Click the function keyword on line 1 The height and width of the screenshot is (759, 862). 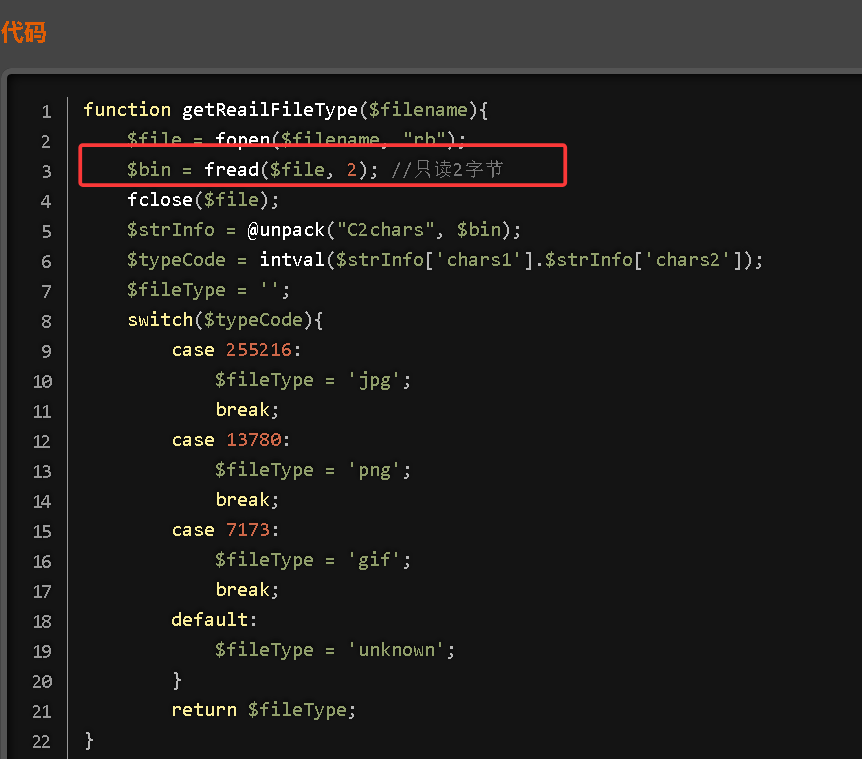pos(127,109)
